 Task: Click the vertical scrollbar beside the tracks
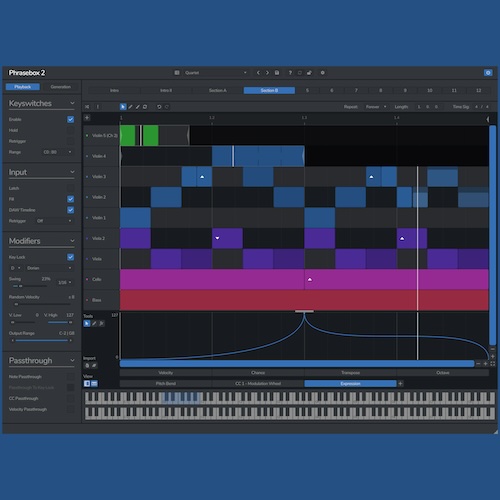[492, 235]
